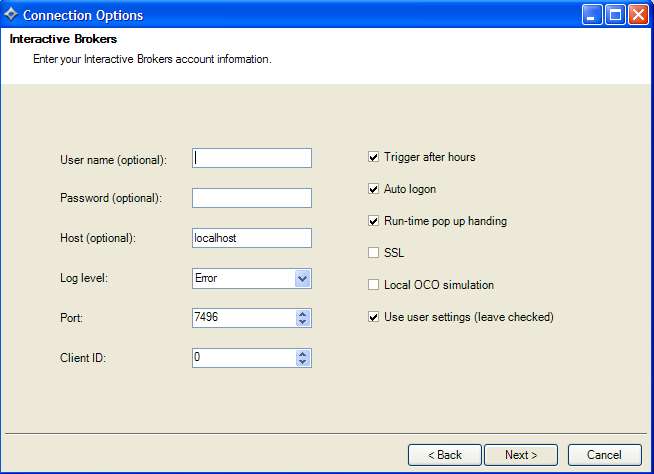Click the Next > button
Image resolution: width=654 pixels, height=474 pixels.
(521, 455)
